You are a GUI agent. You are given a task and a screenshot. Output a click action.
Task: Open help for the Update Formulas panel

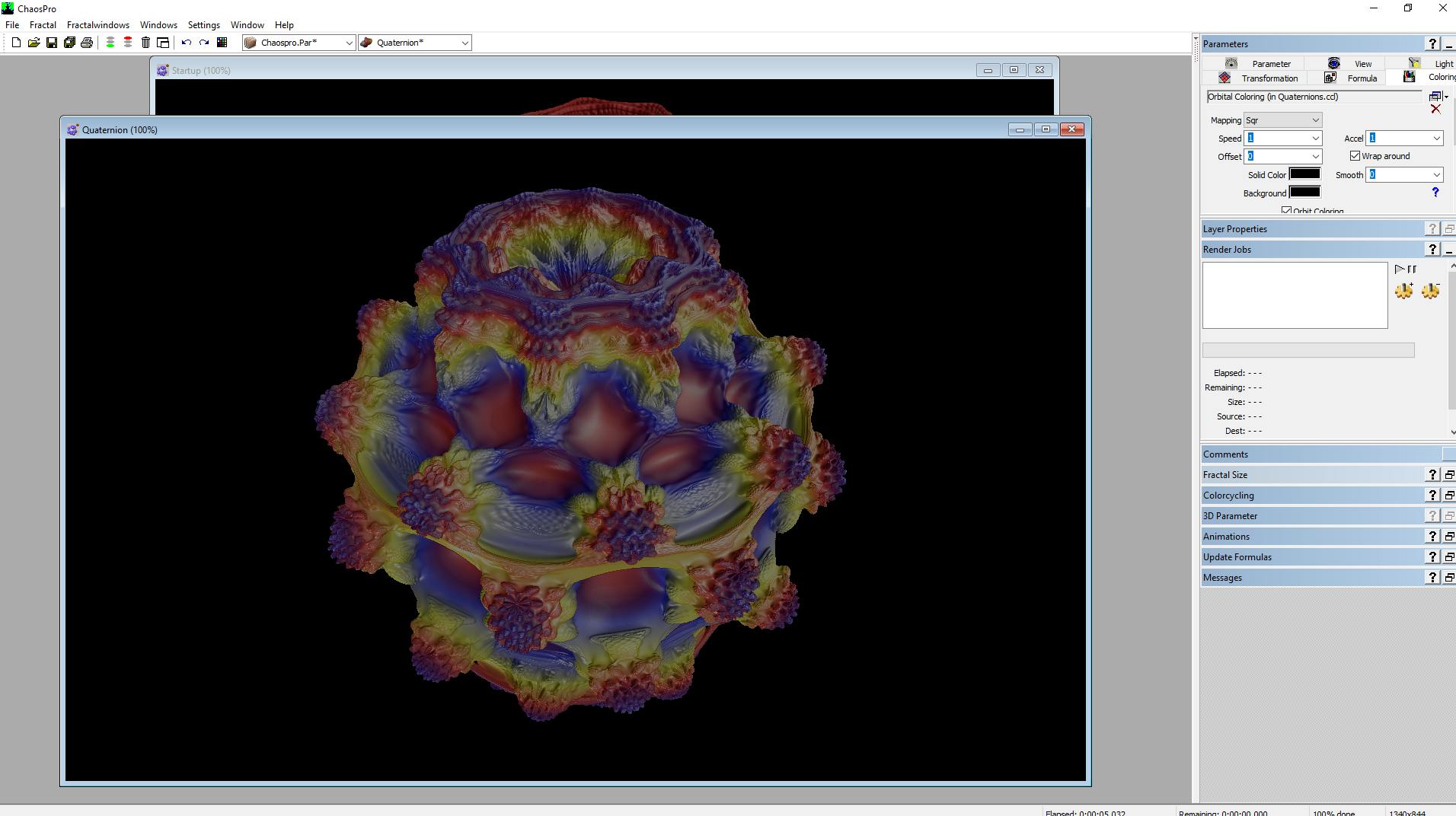pos(1432,557)
